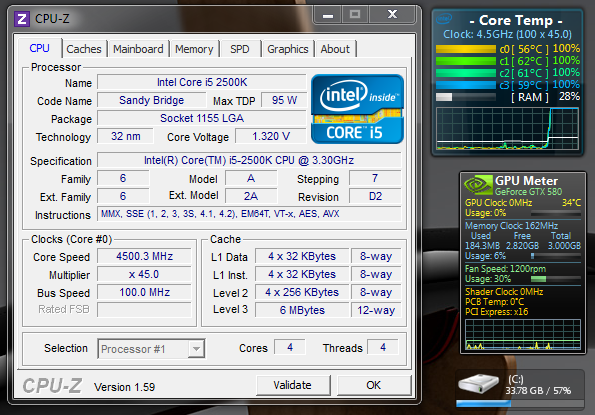Click the Validate button

click(x=293, y=385)
